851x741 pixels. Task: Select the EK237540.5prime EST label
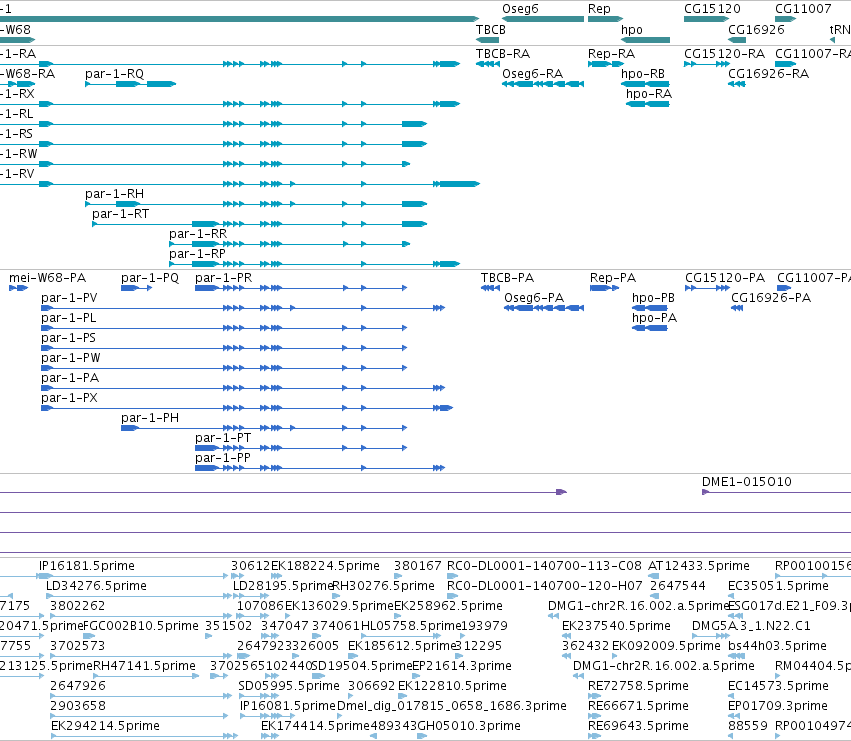[x=617, y=626]
